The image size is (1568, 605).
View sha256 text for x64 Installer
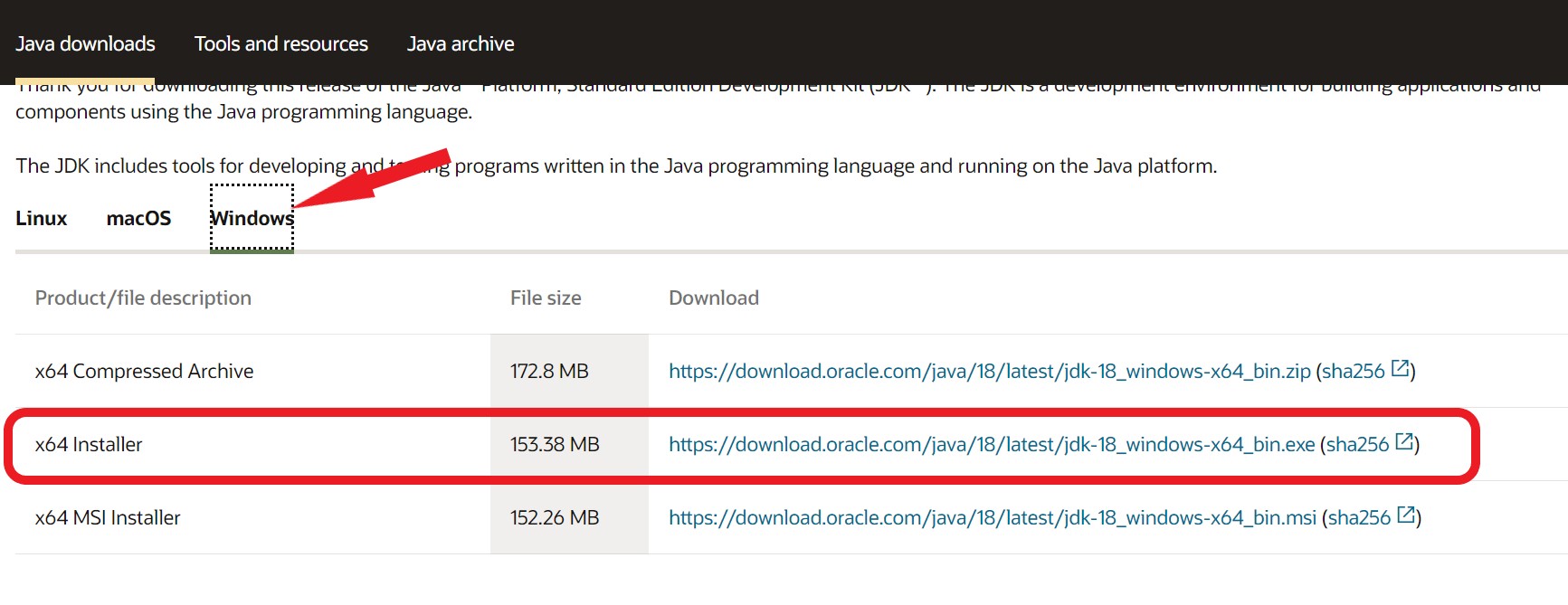(x=1357, y=444)
